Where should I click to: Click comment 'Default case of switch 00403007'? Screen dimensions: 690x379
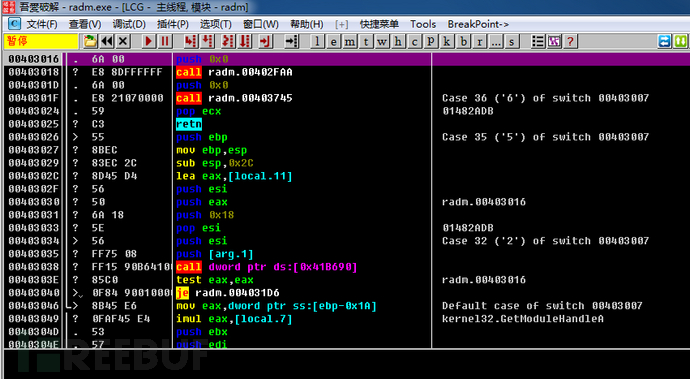tap(542, 306)
